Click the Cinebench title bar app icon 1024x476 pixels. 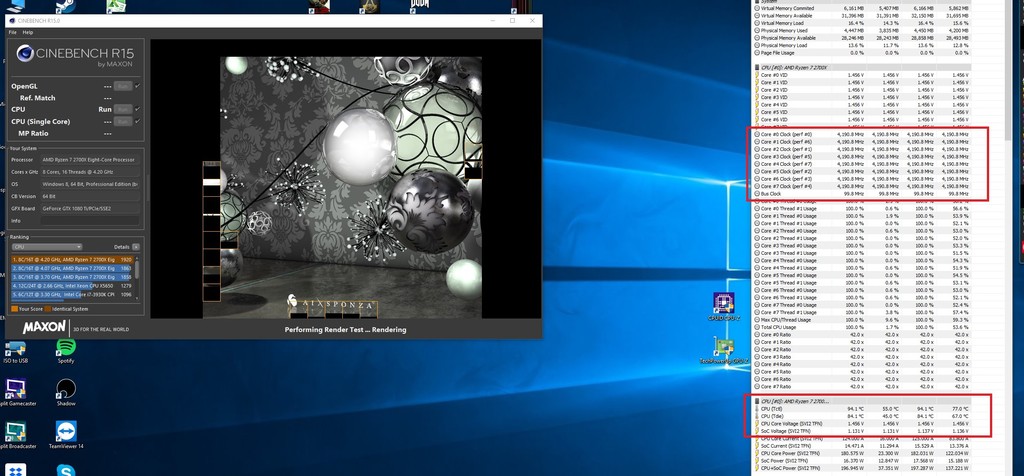(x=12, y=21)
